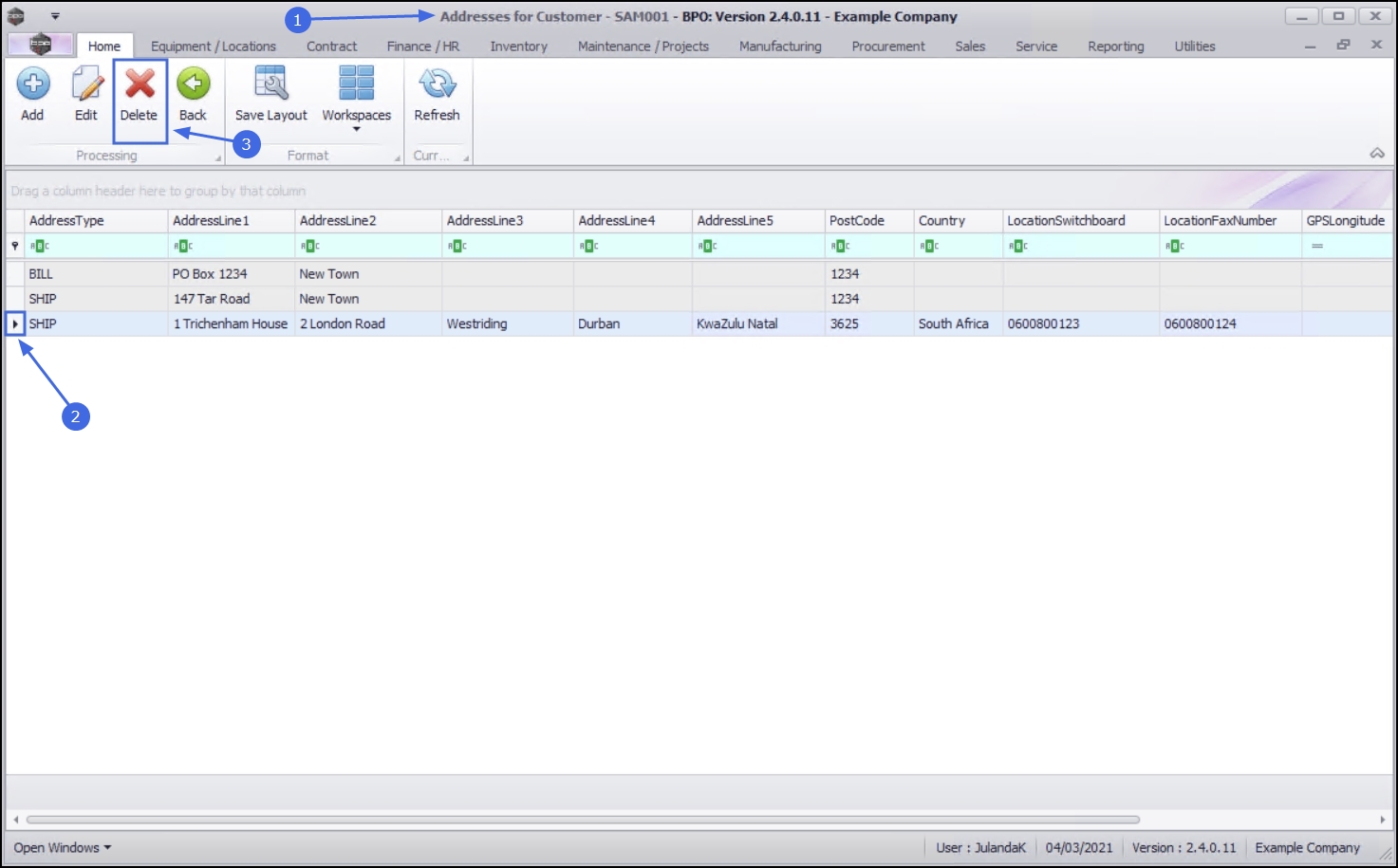Click the '3625' post code cell

point(869,323)
